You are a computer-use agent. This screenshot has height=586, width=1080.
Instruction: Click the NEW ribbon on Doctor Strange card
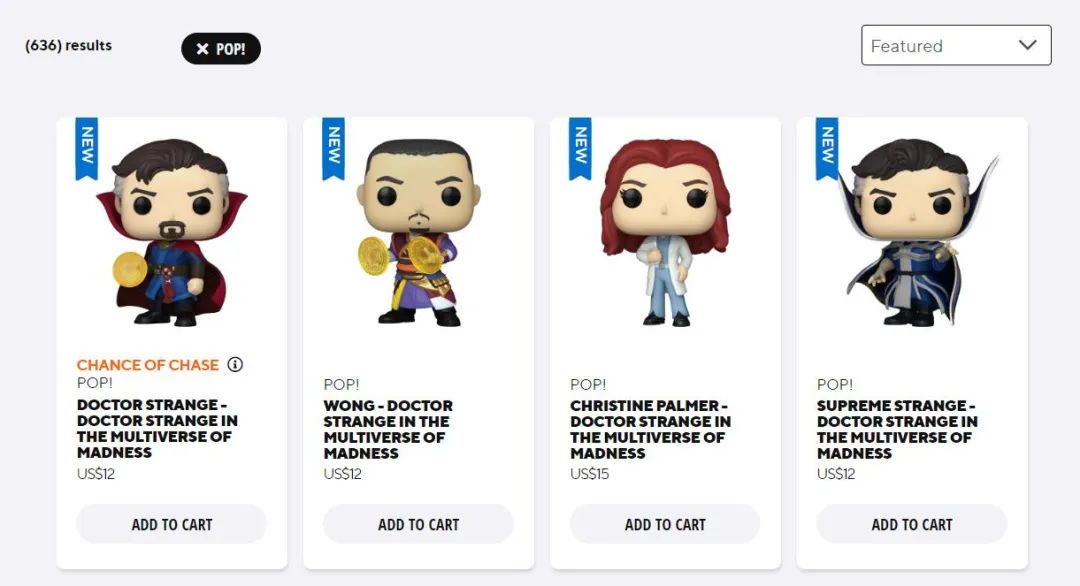click(x=87, y=147)
